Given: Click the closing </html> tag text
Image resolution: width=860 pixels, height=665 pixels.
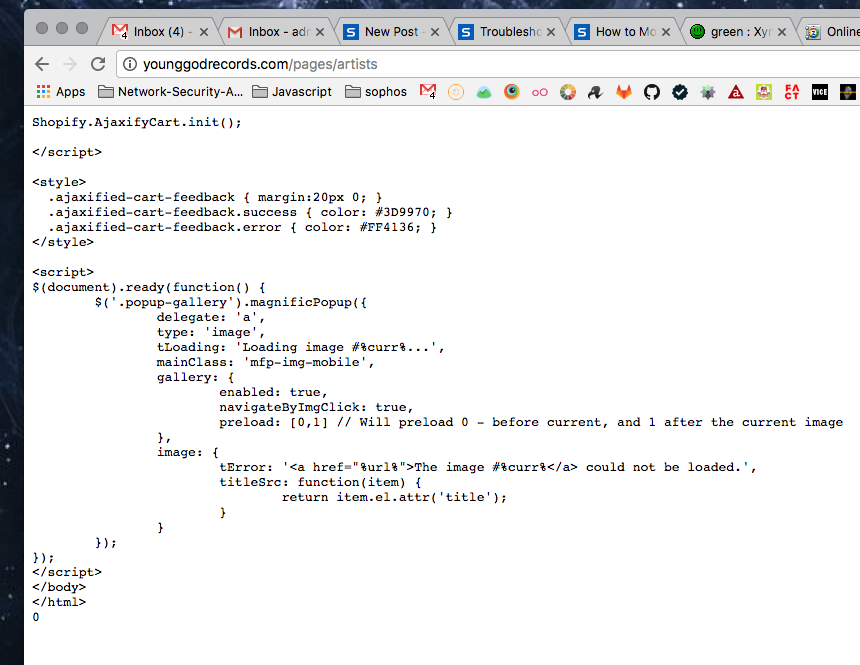Looking at the screenshot, I should [x=59, y=602].
